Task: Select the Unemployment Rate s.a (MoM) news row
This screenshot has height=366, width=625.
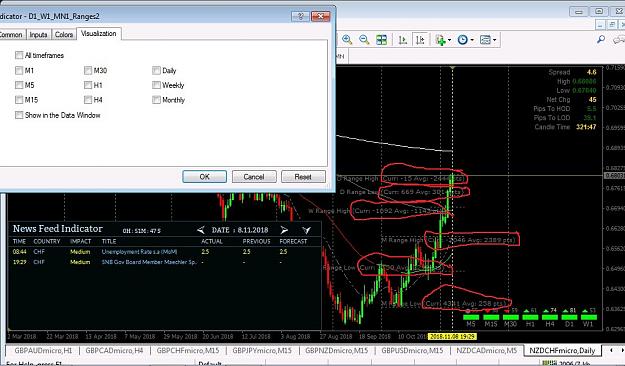Action: (x=164, y=252)
